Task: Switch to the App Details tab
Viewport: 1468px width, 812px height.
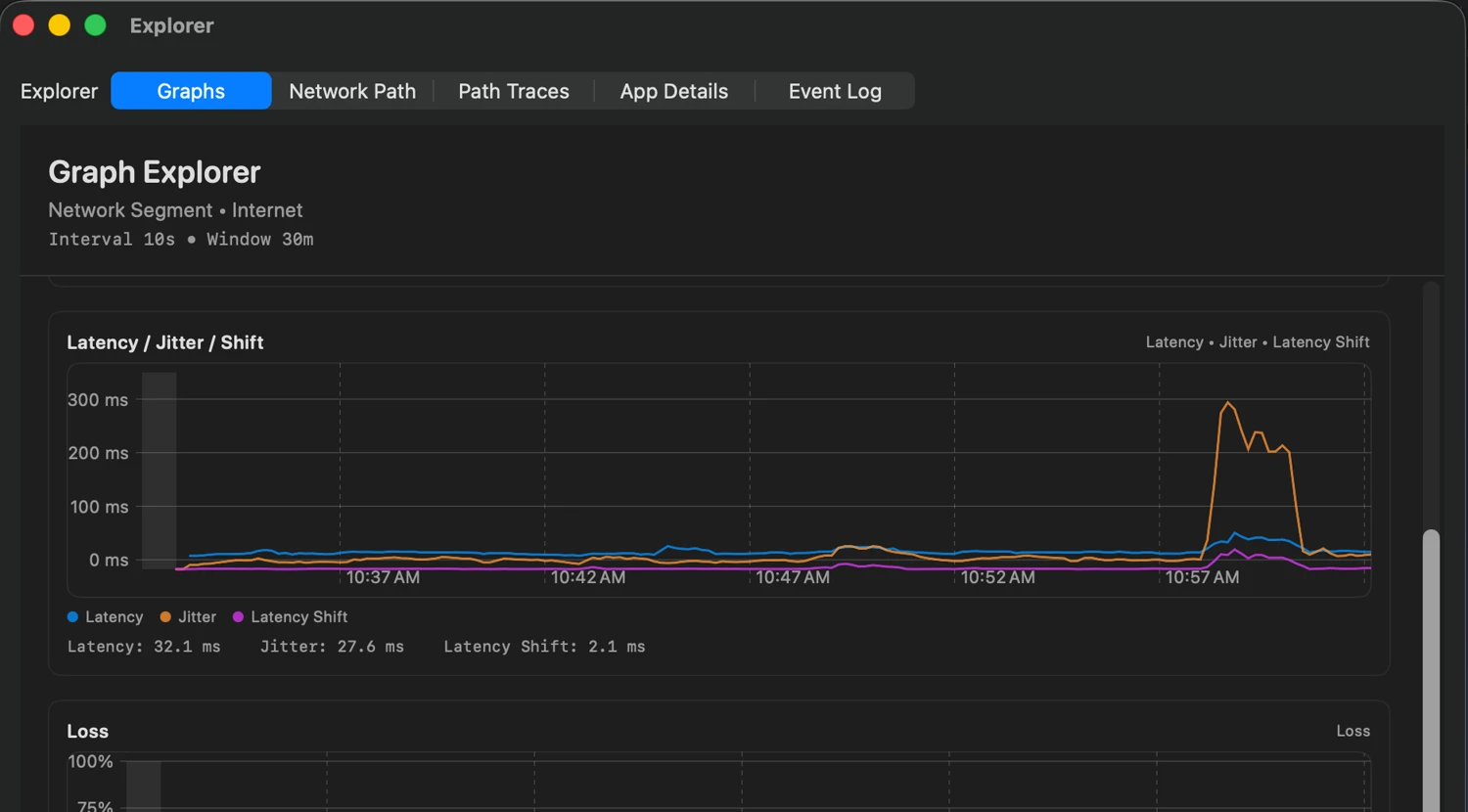Action: 674,91
